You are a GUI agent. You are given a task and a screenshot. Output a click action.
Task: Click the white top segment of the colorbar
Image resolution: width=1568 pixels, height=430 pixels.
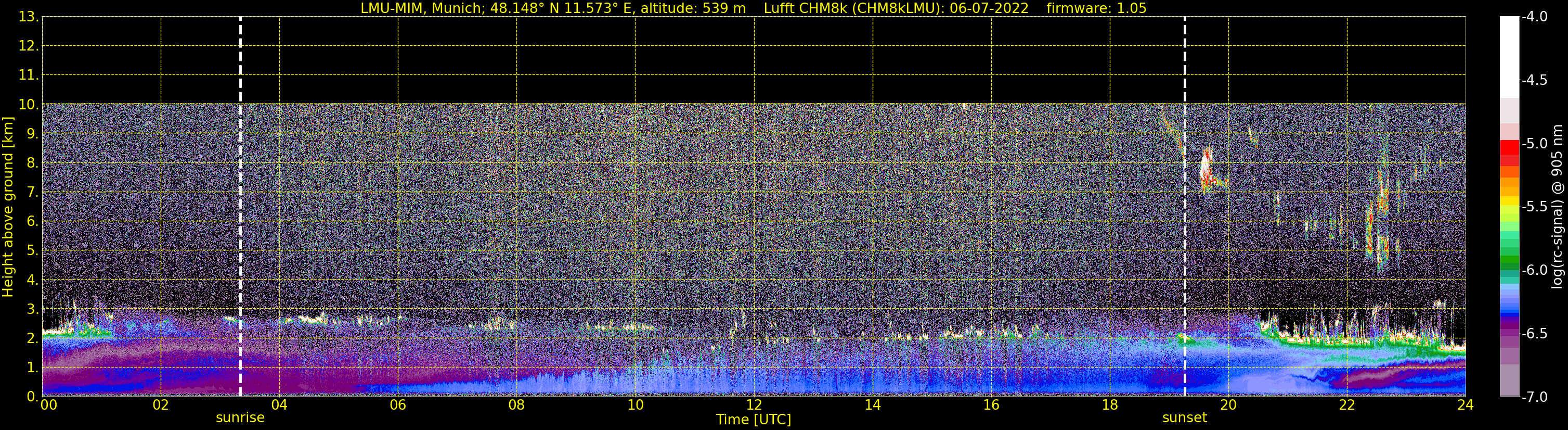[1510, 57]
